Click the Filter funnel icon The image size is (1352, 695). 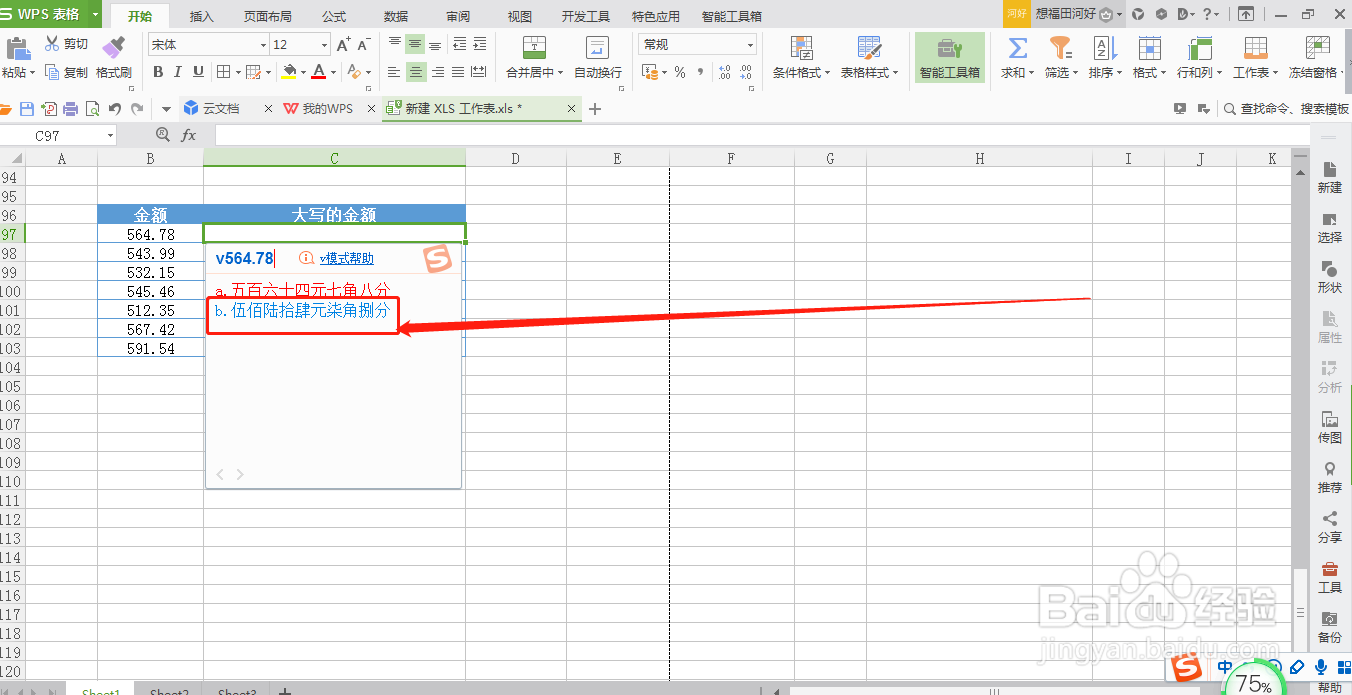(x=1059, y=48)
